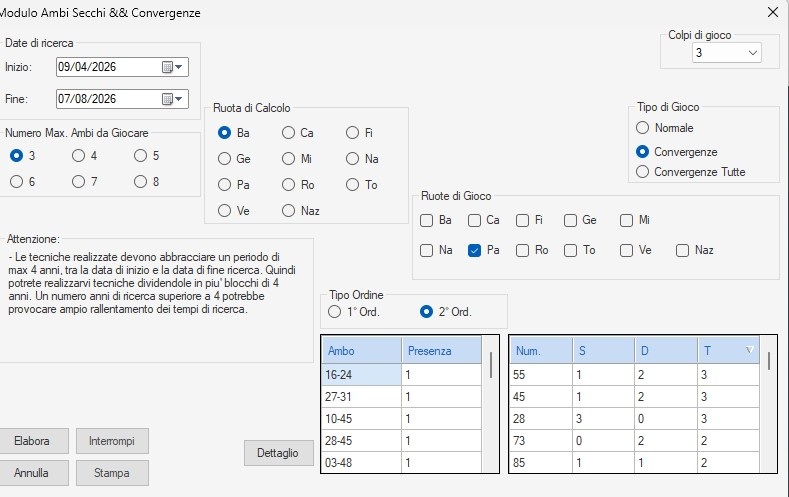The image size is (789, 497).
Task: Select ambo row 16-24
Action: point(361,375)
